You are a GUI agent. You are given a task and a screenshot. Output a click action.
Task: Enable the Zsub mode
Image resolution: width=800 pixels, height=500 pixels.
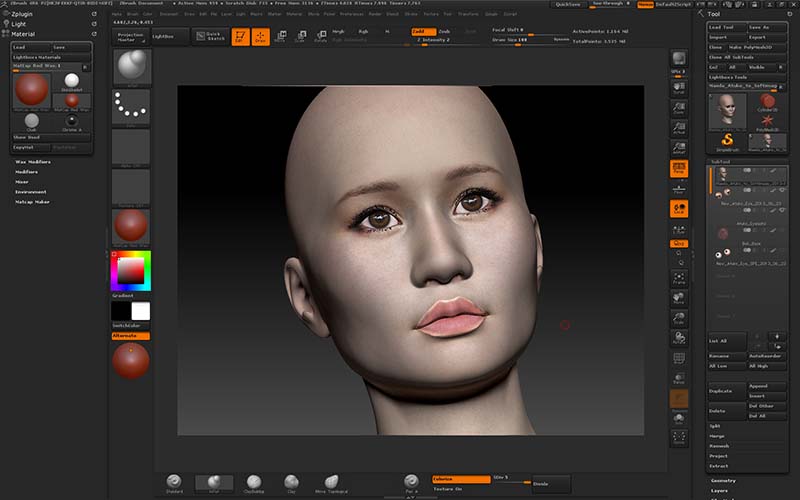444,32
